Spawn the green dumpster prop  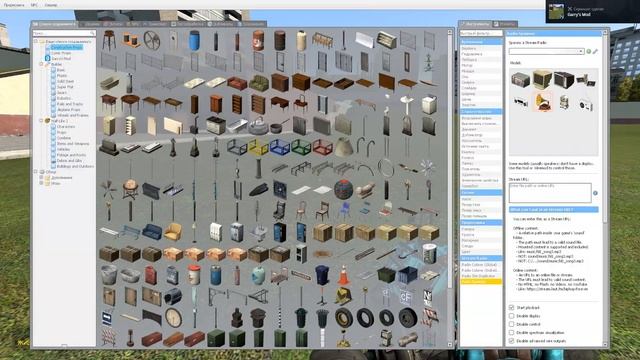[386, 275]
